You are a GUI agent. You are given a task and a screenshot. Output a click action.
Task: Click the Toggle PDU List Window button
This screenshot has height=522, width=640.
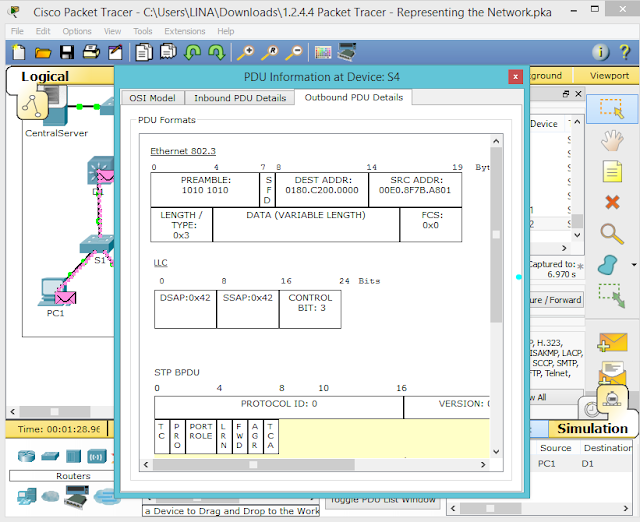382,500
